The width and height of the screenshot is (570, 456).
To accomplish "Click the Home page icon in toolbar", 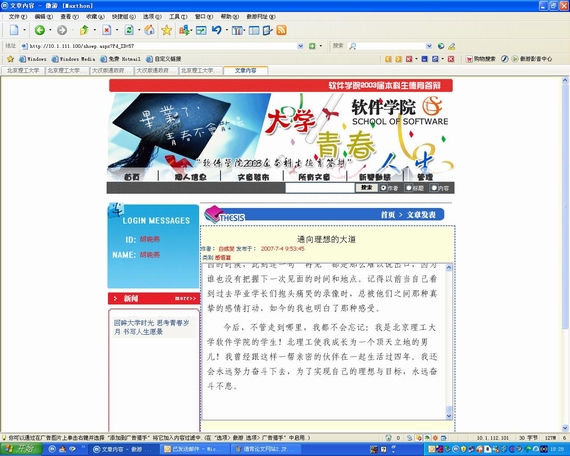I will pyautogui.click(x=149, y=30).
